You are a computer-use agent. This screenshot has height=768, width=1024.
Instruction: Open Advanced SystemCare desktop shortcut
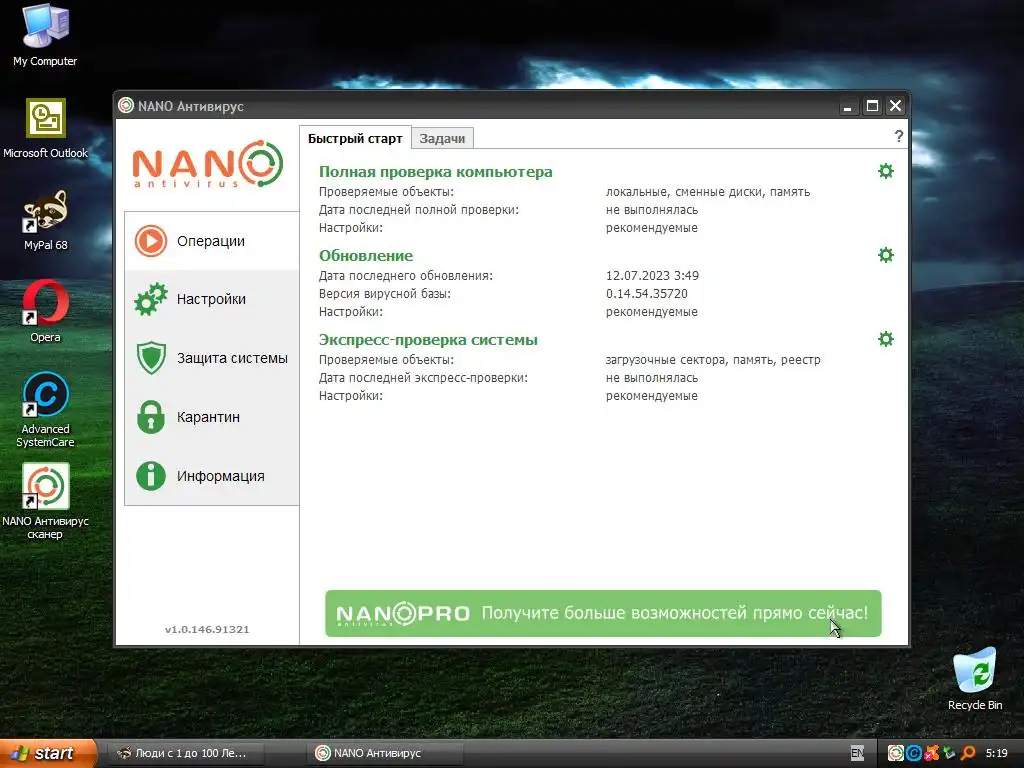(45, 409)
